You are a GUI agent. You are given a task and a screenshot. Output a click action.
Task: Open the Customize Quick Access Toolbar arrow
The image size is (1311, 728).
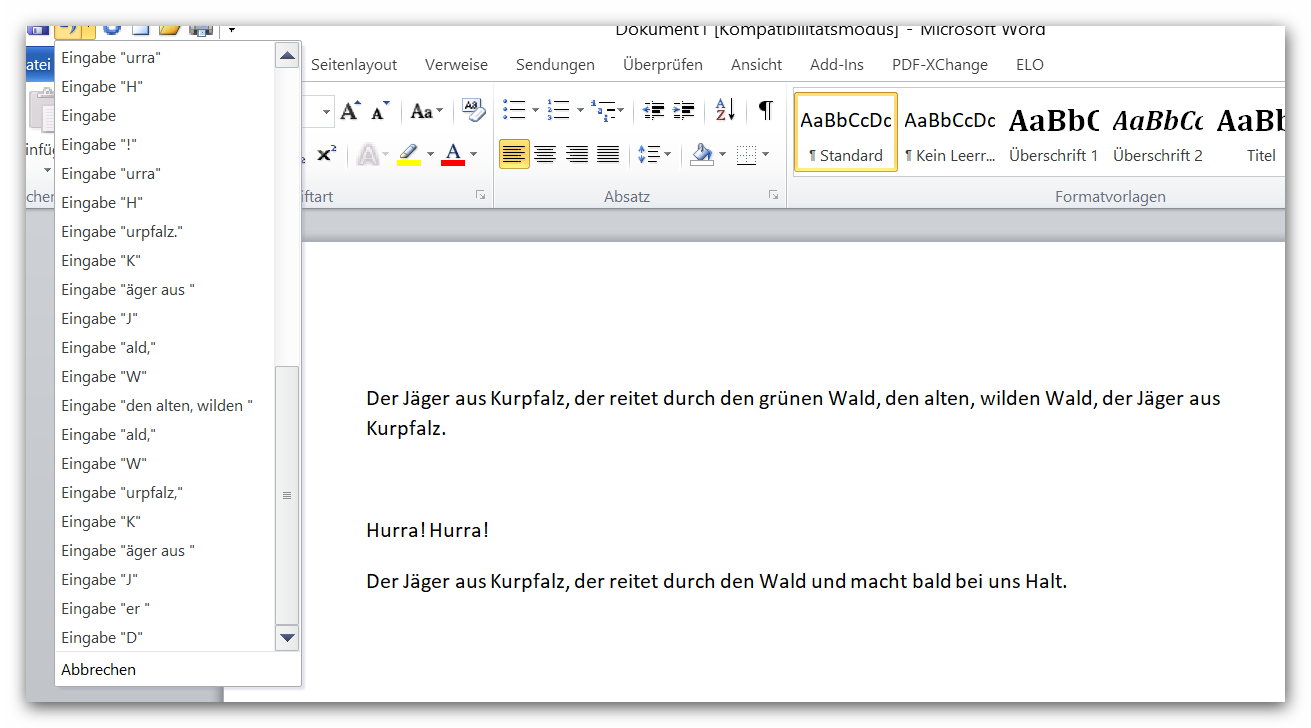(231, 28)
